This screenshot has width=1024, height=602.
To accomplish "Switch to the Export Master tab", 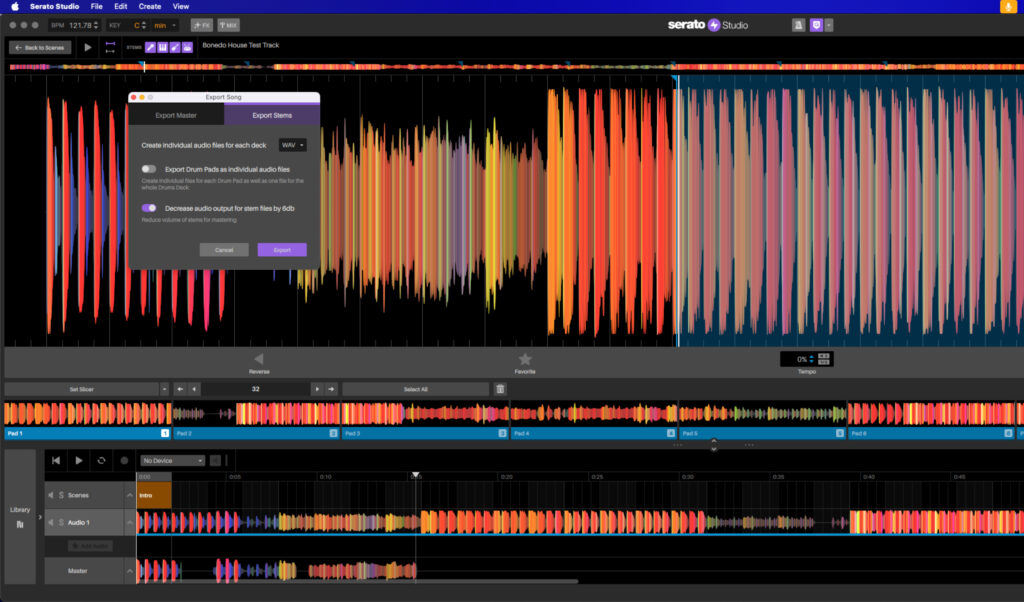I will [176, 115].
